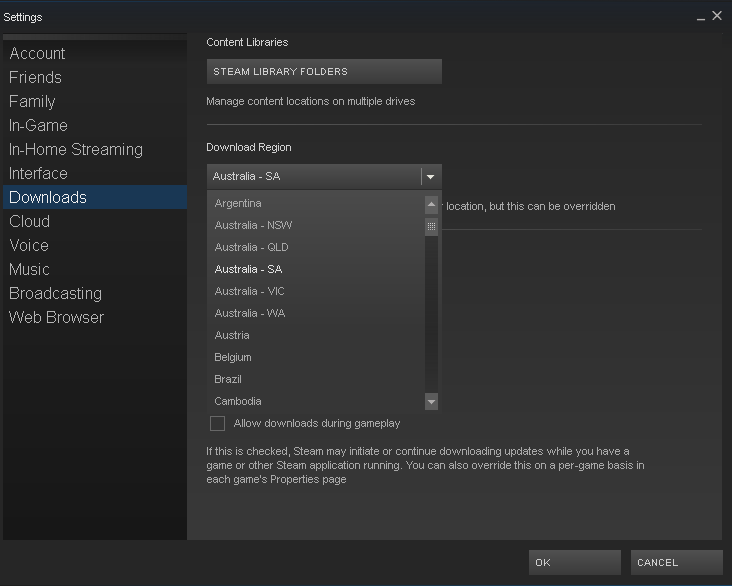This screenshot has width=732, height=586.
Task: Enable Allow downloads during gameplay checkbox
Action: [218, 424]
